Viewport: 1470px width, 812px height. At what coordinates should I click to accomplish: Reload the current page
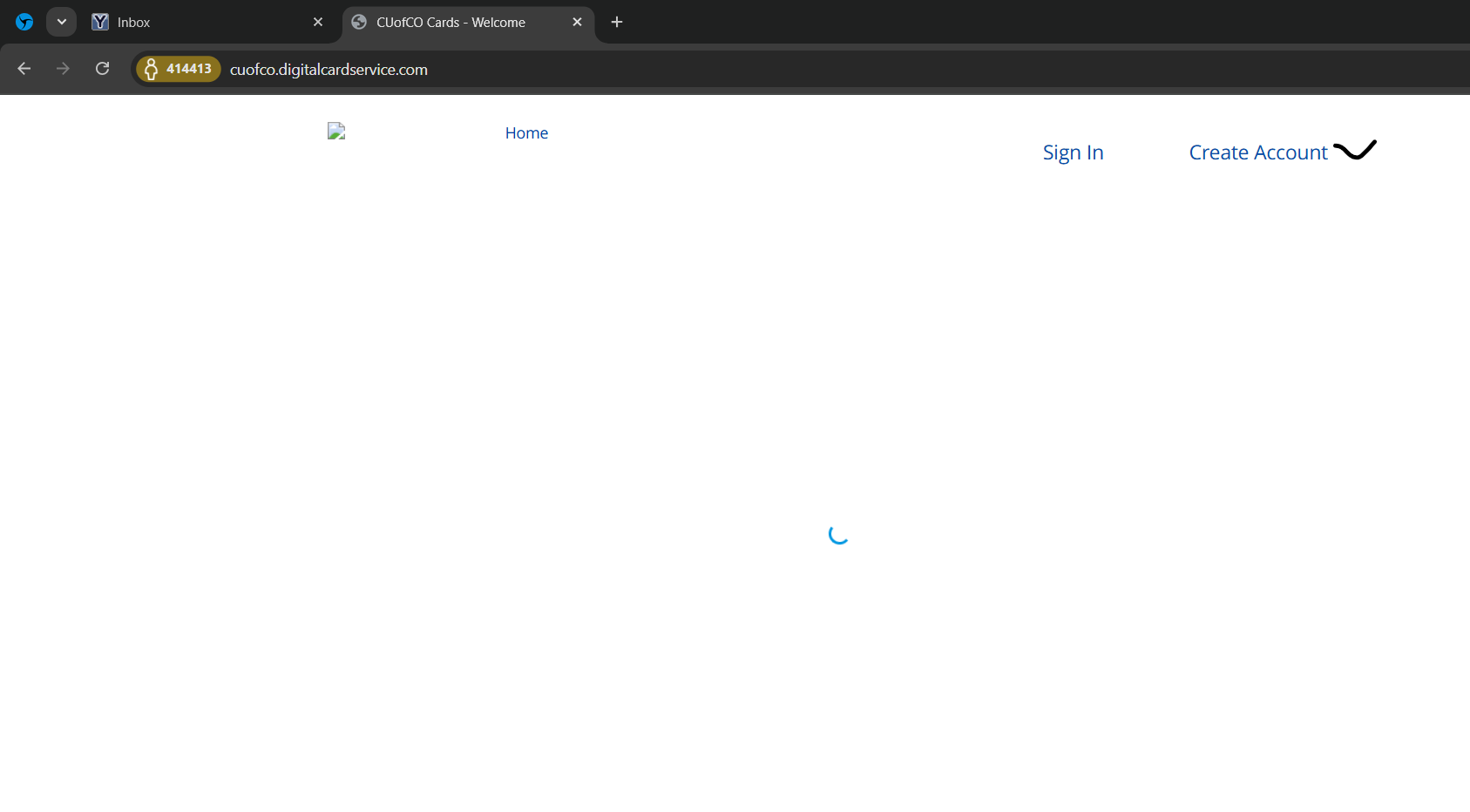102,69
